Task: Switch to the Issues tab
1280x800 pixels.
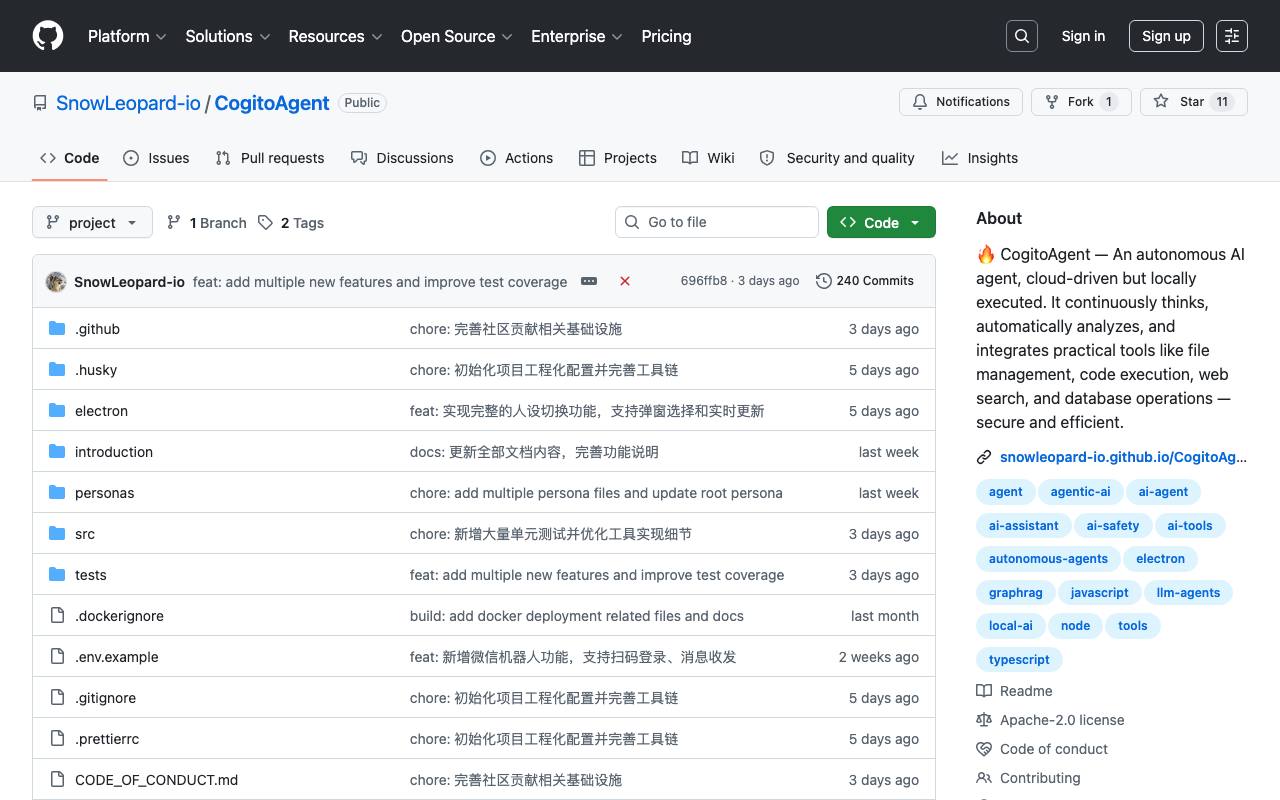Action: (156, 158)
